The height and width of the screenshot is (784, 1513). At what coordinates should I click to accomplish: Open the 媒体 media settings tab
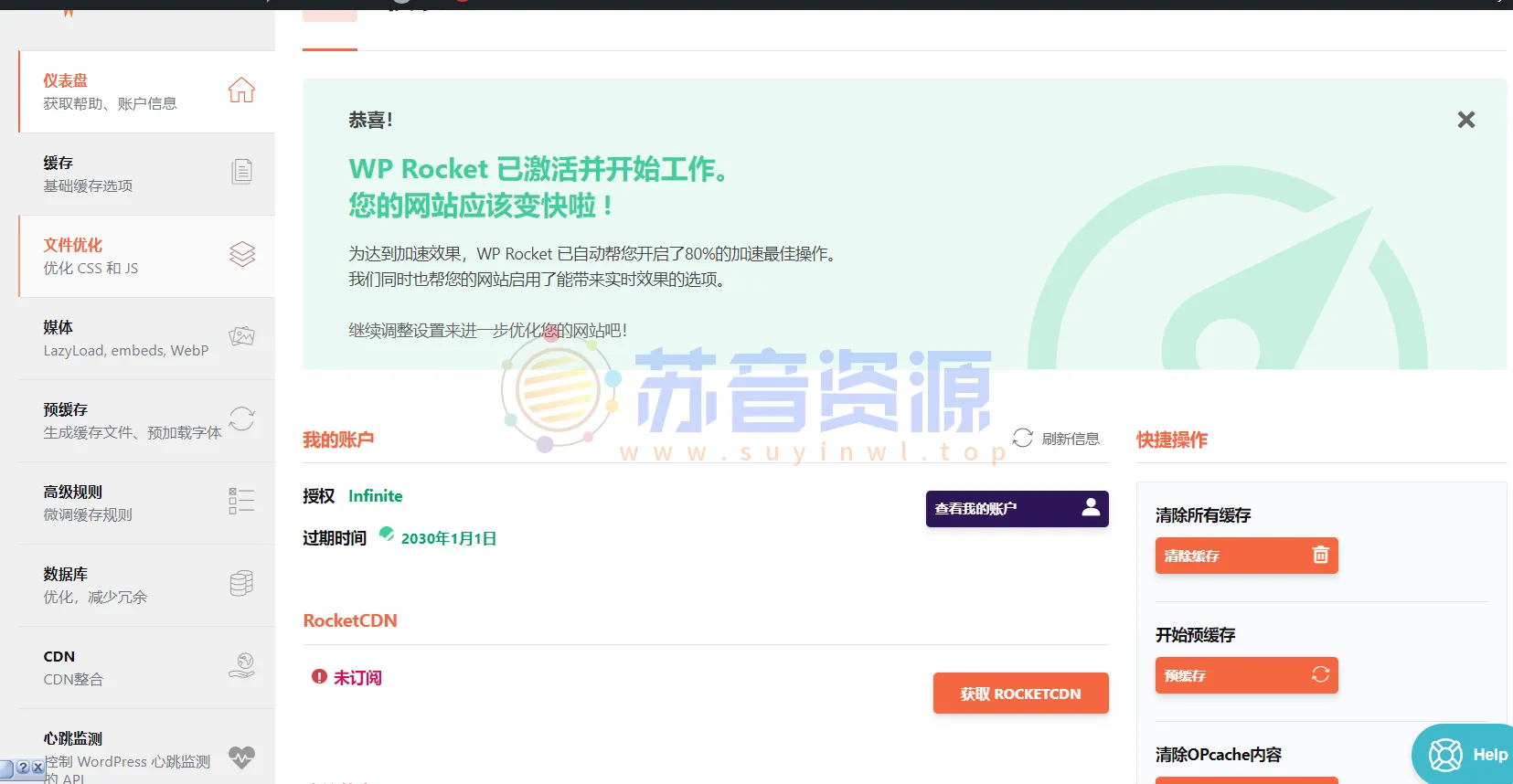tap(147, 338)
